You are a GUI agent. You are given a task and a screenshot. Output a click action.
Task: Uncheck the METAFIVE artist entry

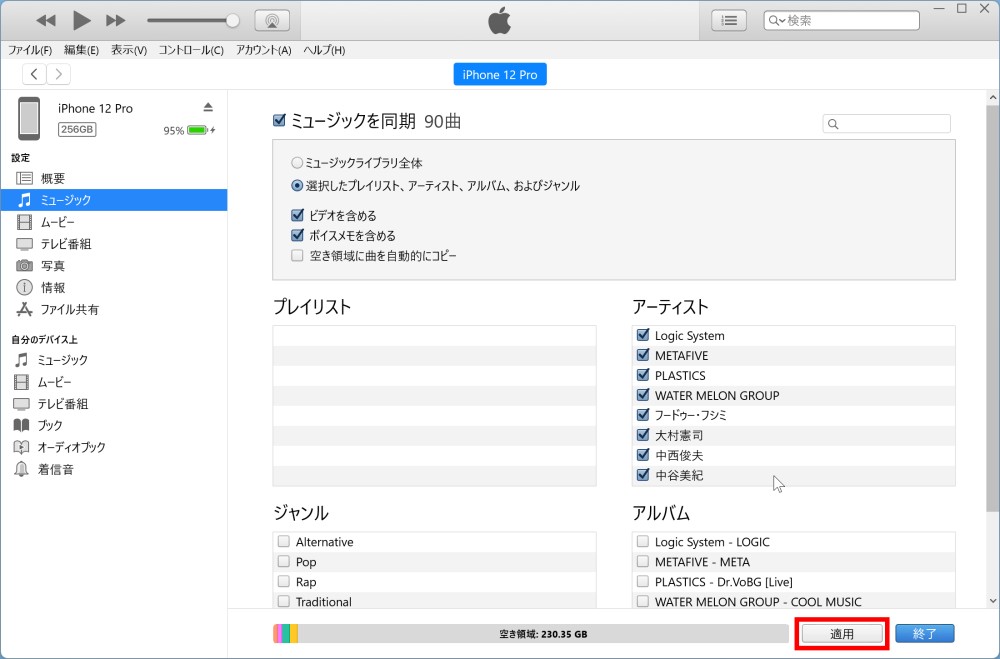pos(642,355)
